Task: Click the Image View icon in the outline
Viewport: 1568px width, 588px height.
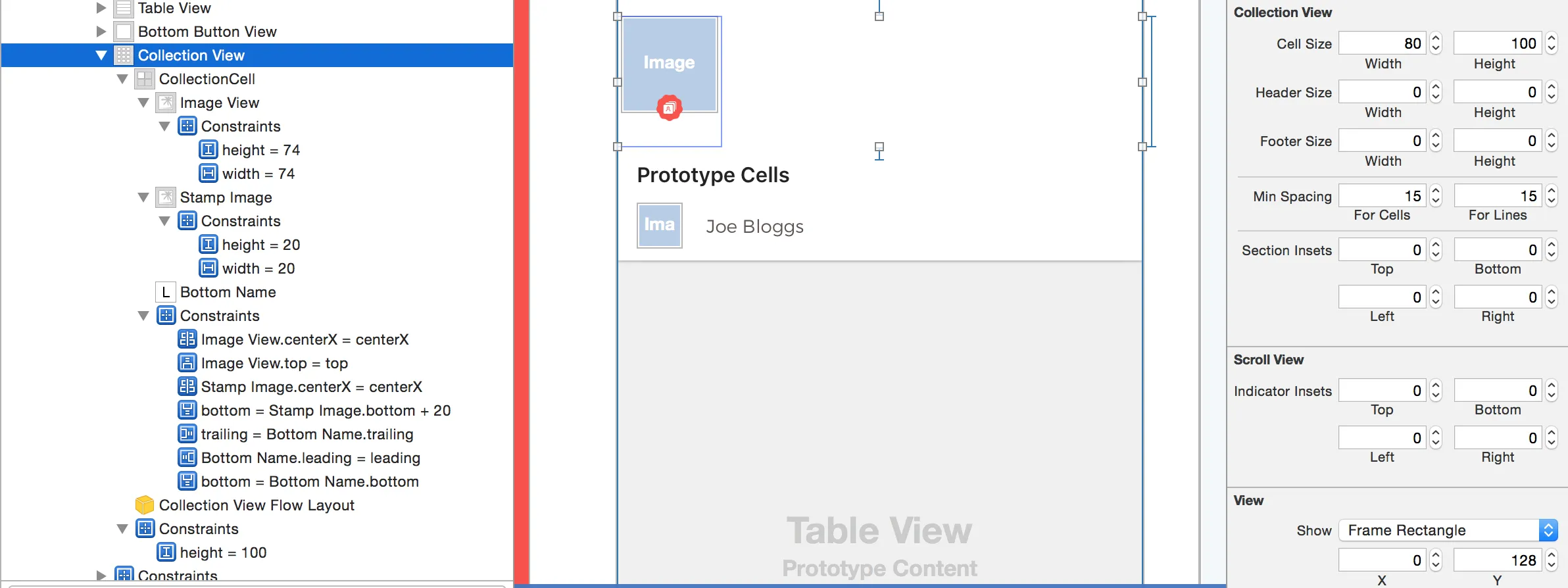Action: coord(165,103)
